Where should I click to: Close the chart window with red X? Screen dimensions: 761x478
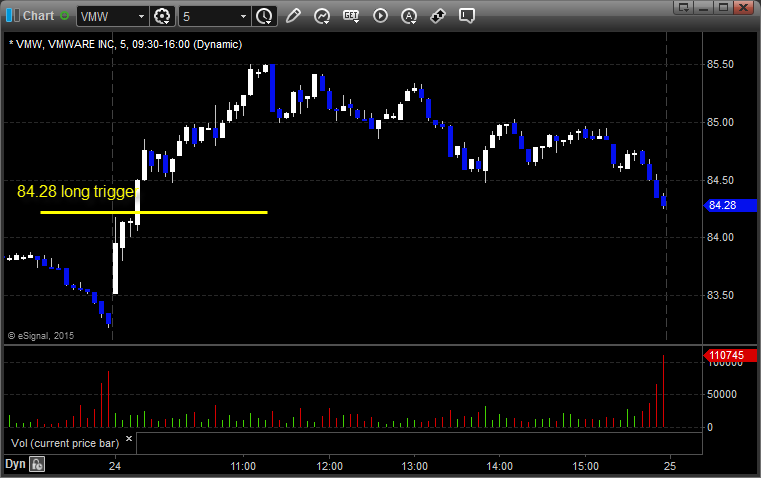click(x=744, y=7)
